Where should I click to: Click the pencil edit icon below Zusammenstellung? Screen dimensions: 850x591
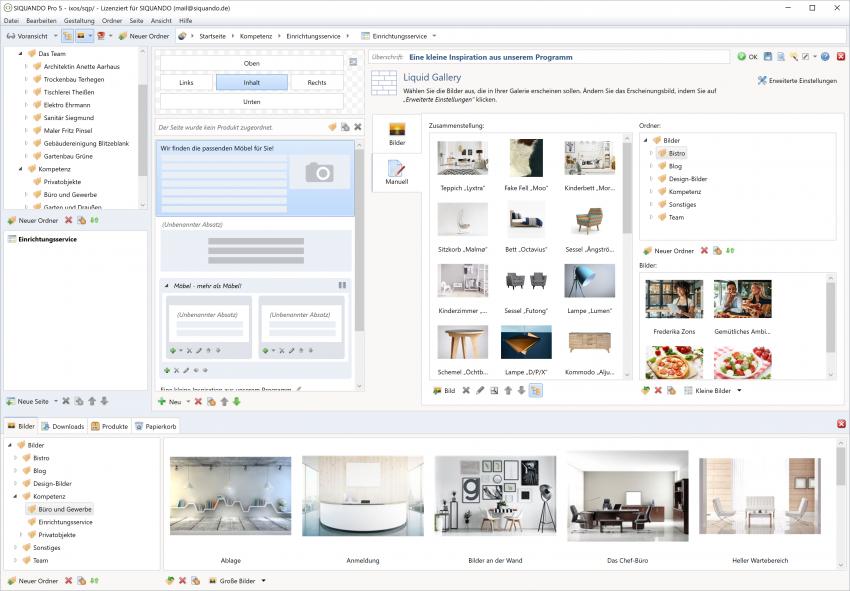click(x=480, y=390)
